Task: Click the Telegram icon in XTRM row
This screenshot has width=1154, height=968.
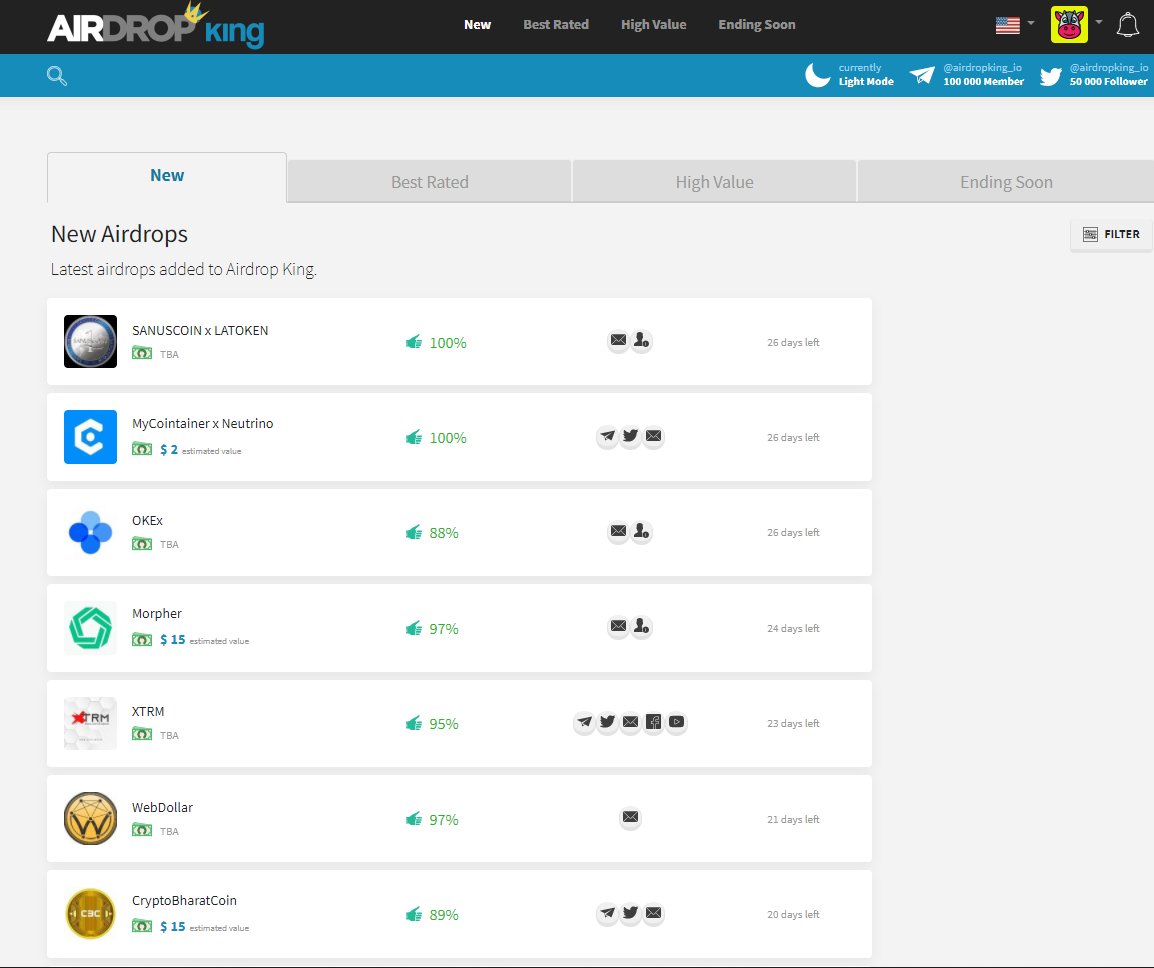Action: pos(584,721)
